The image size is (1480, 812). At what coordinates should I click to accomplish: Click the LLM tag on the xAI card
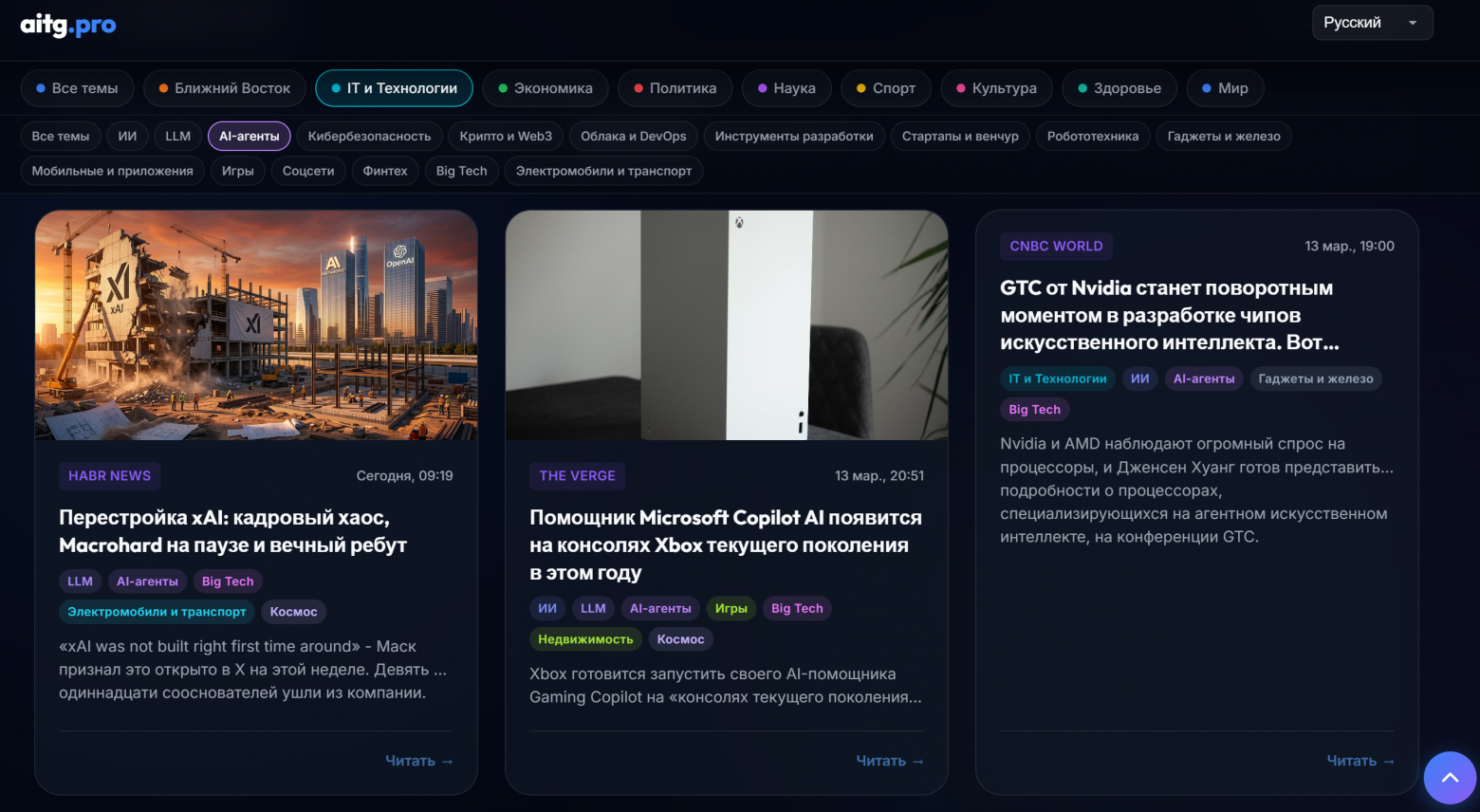81,581
